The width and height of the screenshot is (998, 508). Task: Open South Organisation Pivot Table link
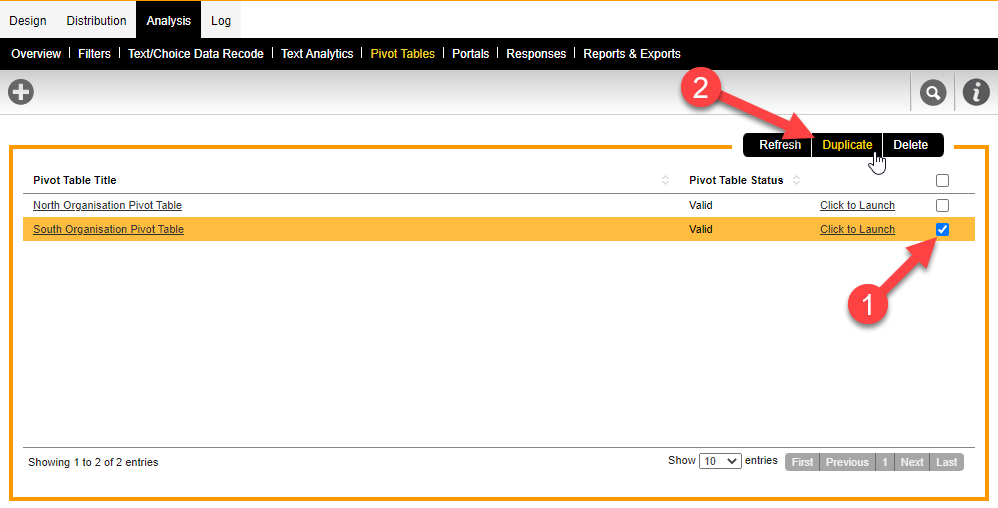(108, 229)
